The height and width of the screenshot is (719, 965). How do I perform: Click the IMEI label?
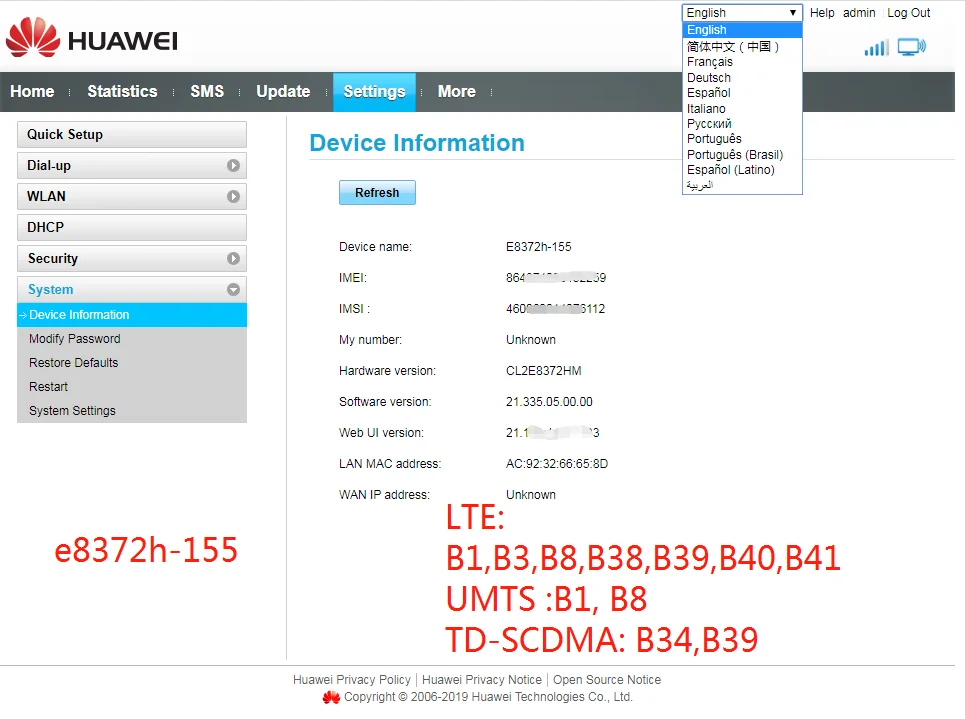click(x=353, y=278)
